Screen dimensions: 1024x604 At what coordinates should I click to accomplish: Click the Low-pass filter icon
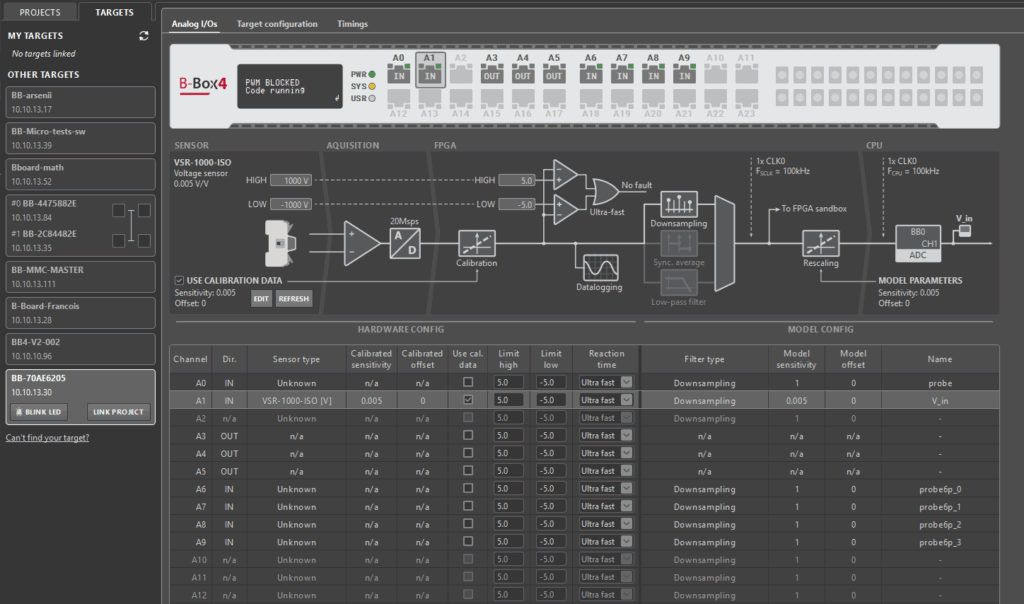coord(679,283)
